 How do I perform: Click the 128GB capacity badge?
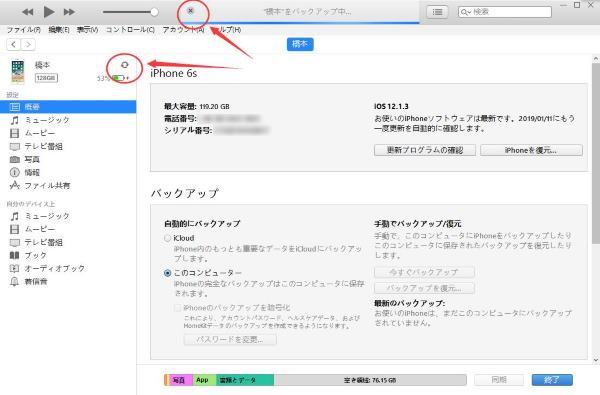point(46,78)
